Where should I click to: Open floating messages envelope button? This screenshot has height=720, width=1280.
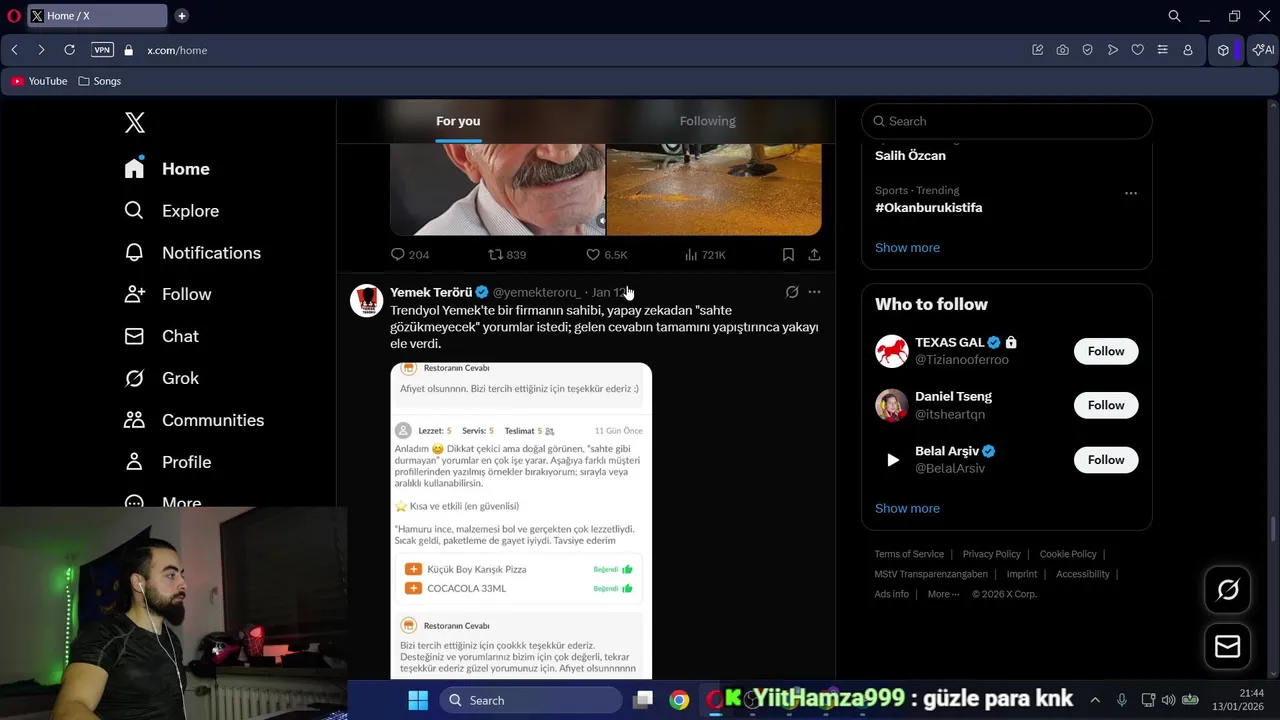click(1228, 647)
